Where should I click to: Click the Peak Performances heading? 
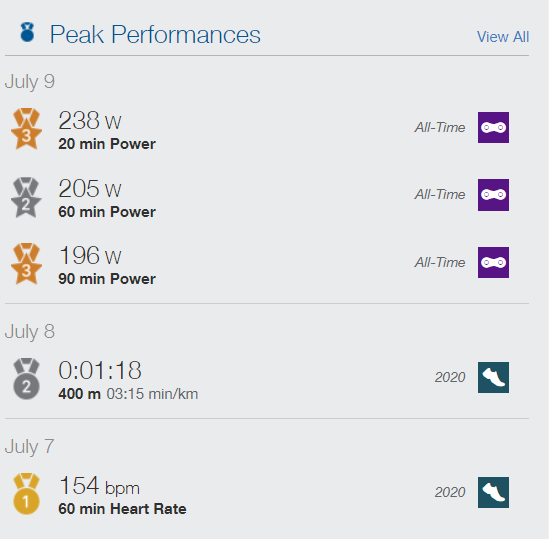click(x=155, y=35)
